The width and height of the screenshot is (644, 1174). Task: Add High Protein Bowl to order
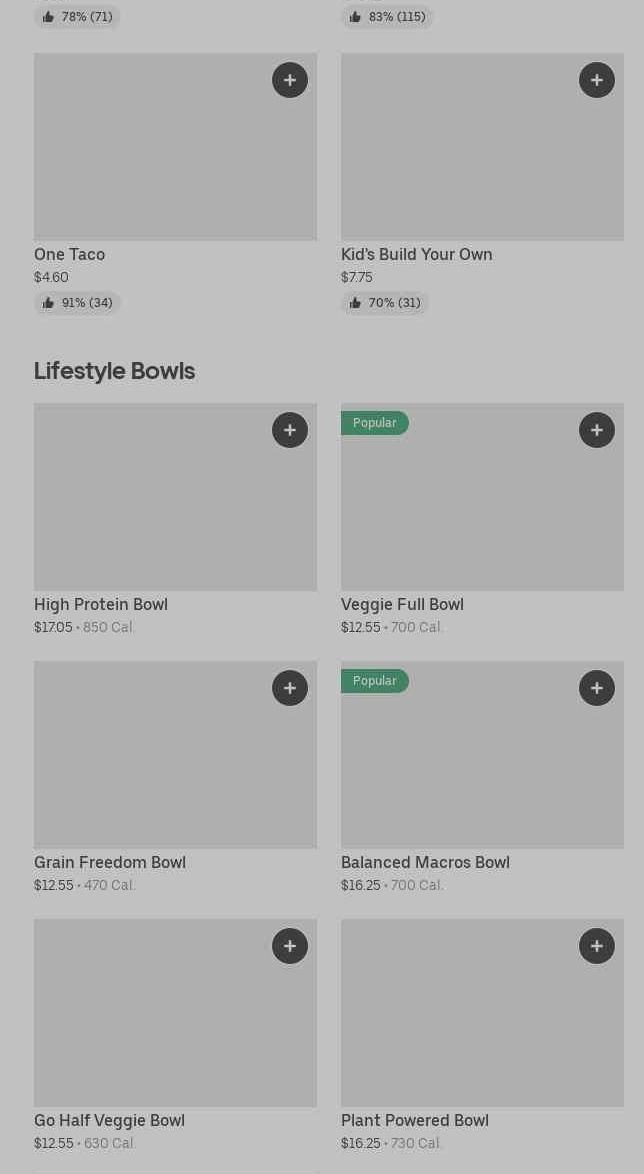[x=290, y=430]
